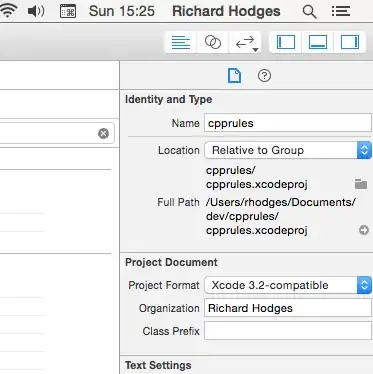This screenshot has width=373, height=374.
Task: Click the Text Settings heading
Action: click(158, 365)
